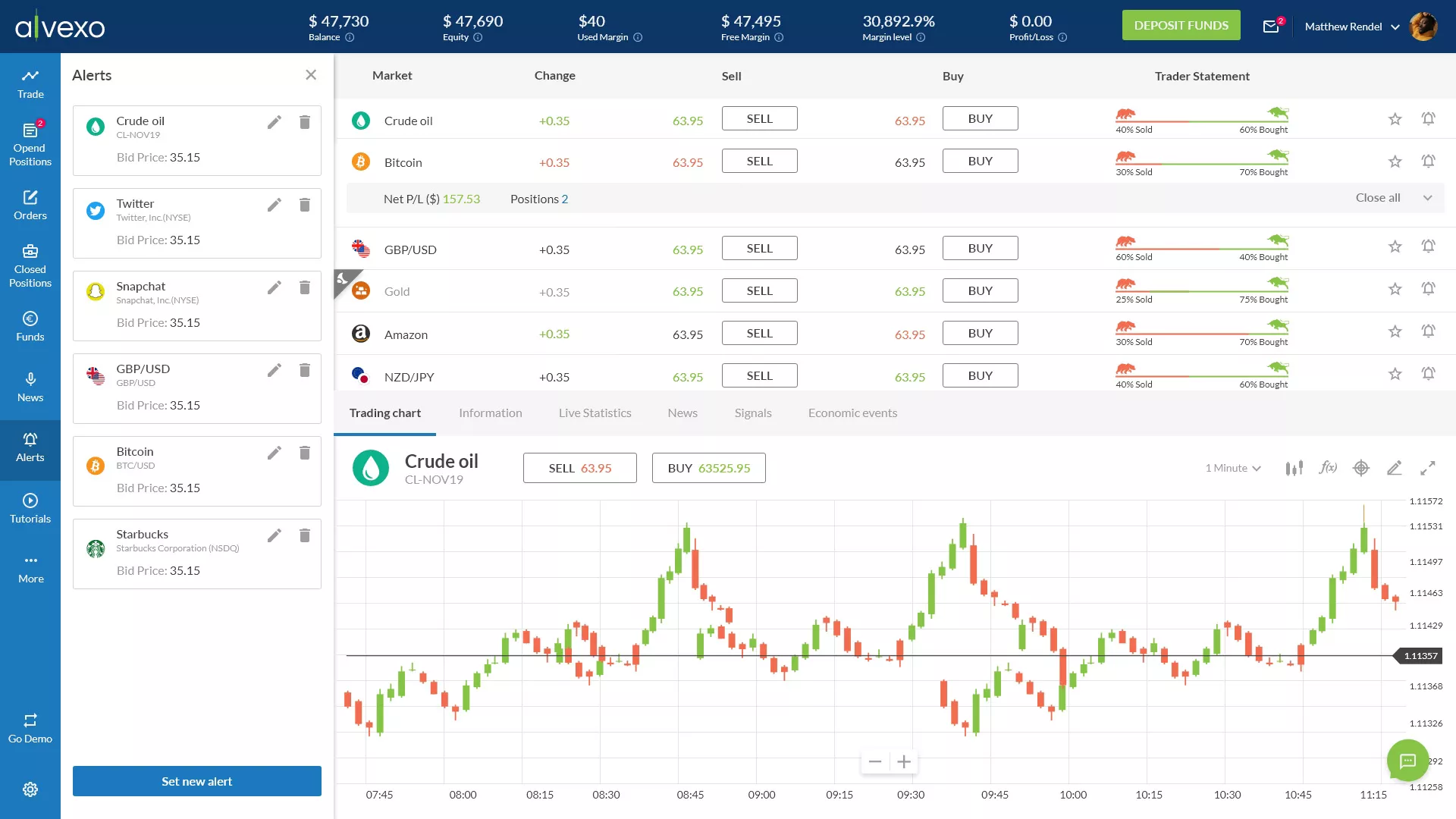
Task: Edit the GBP/USD alert
Action: [x=275, y=370]
